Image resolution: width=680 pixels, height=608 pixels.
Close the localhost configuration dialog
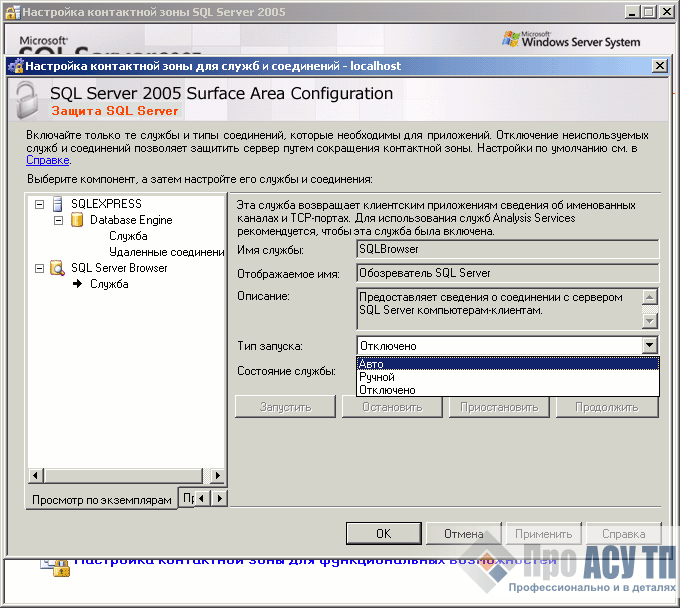(660, 65)
